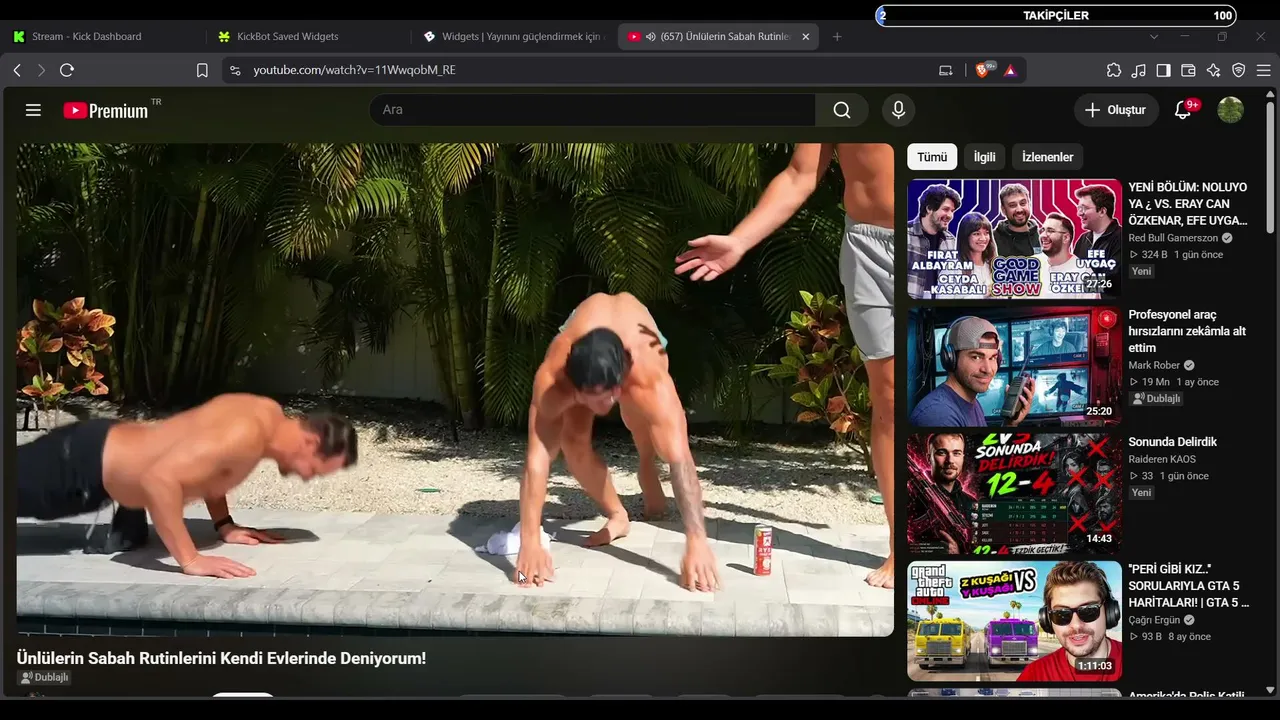Switch to the Stream - Kick Dashboard tab
The image size is (1280, 720).
click(105, 37)
